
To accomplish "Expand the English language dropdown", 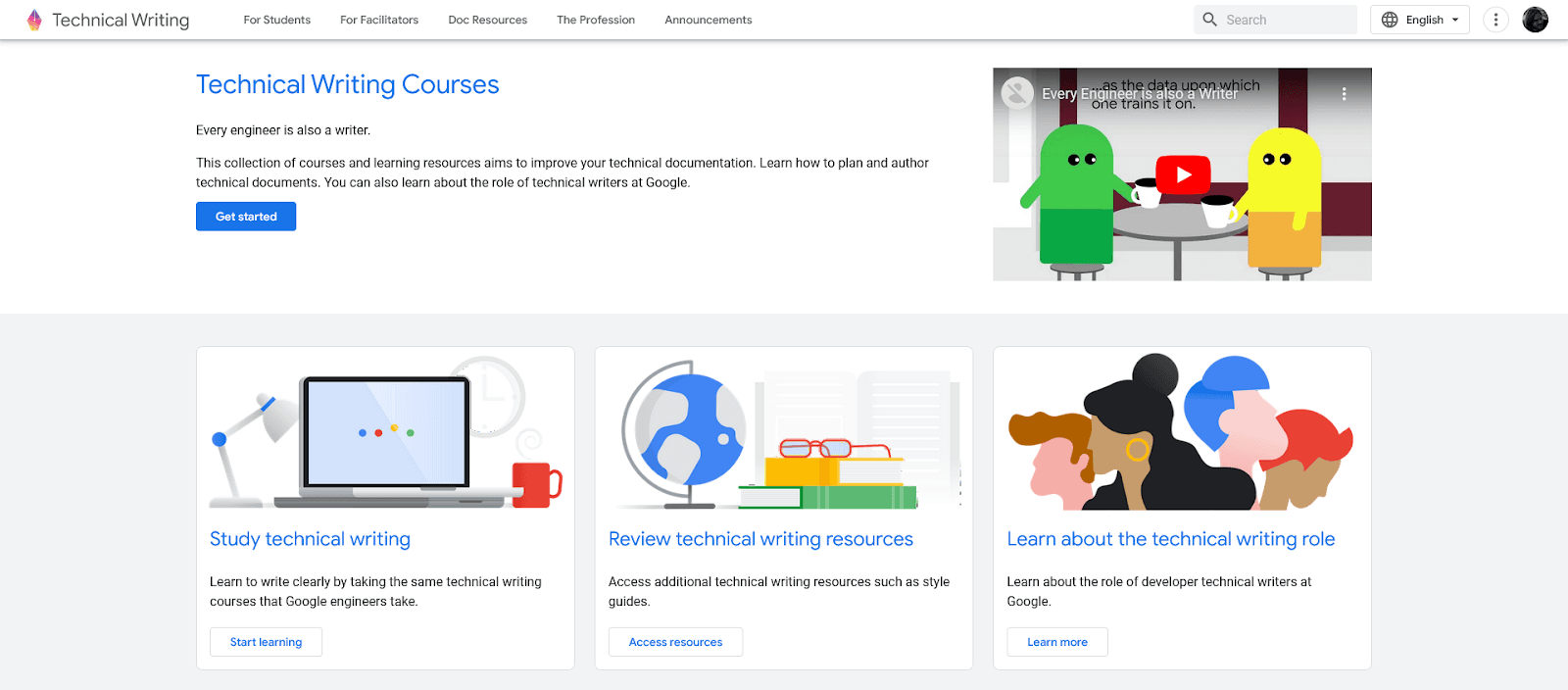I will coord(1454,20).
